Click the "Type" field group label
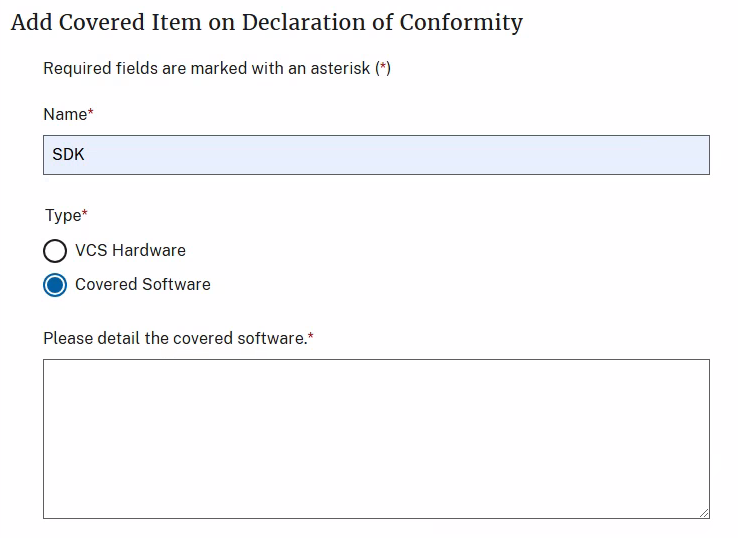 [x=63, y=215]
